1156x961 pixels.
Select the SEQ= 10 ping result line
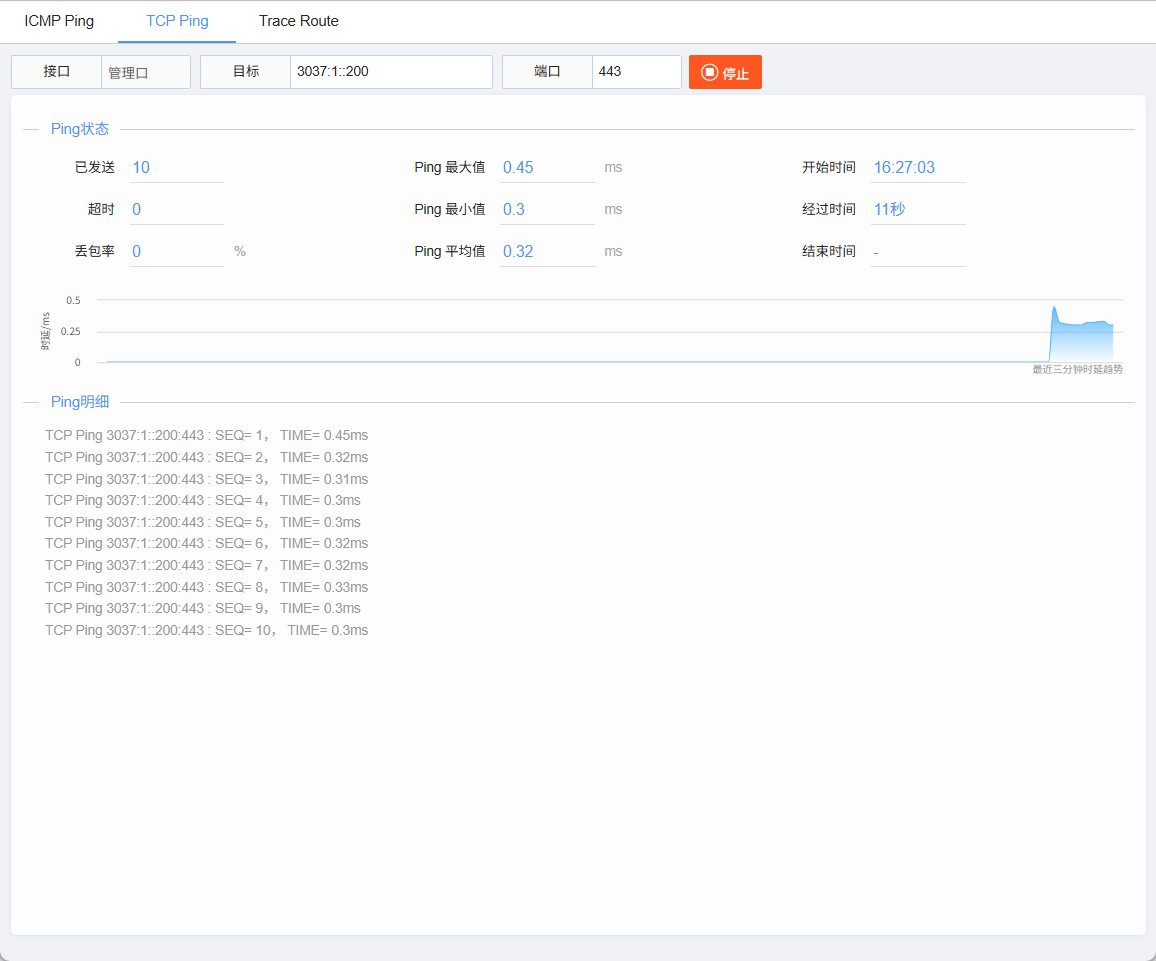coord(206,630)
